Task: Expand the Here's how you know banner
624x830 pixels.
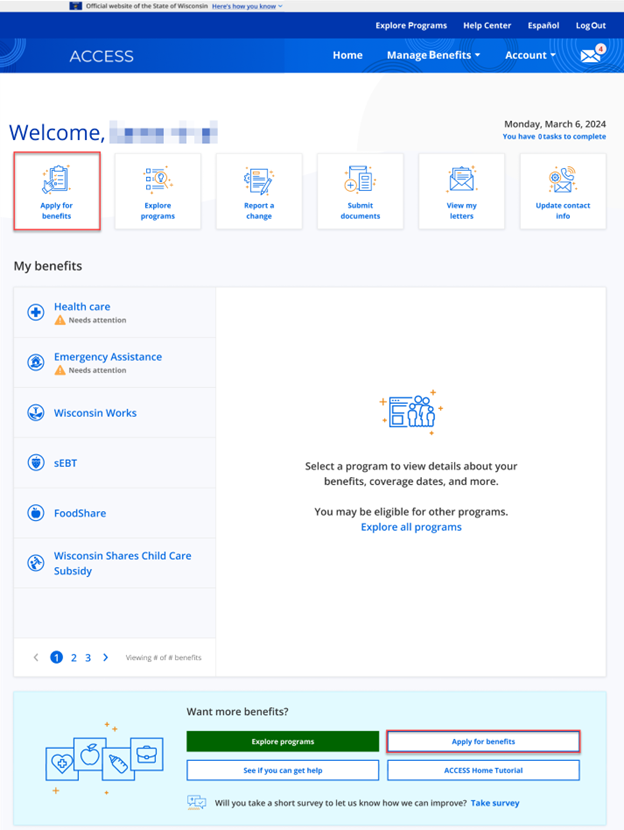Action: pyautogui.click(x=247, y=6)
